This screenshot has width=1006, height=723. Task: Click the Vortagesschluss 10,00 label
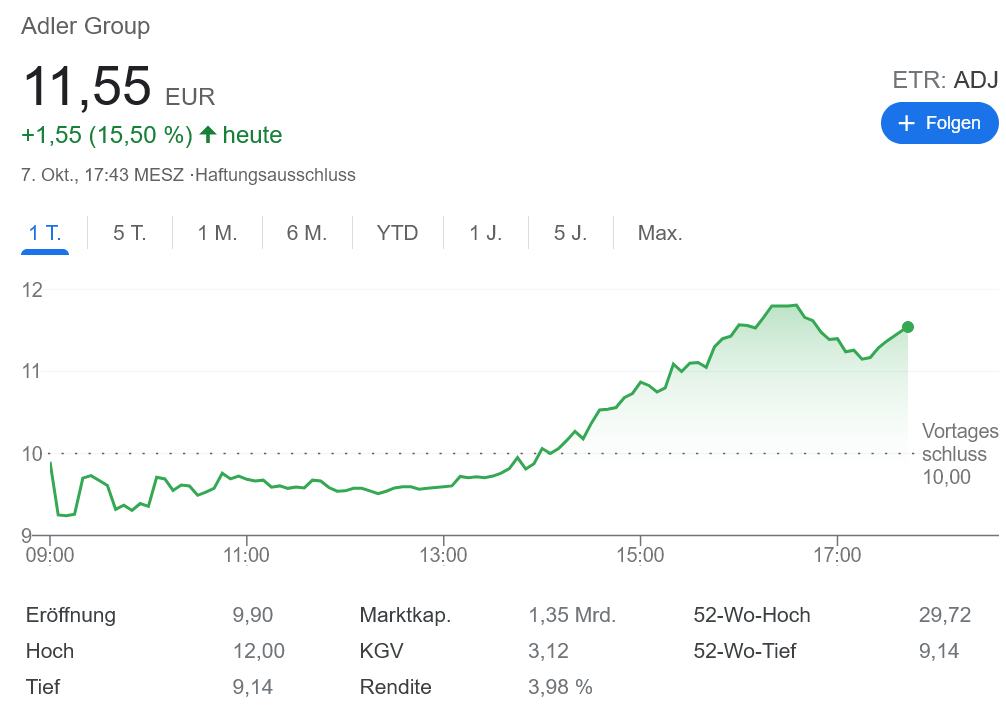point(958,454)
